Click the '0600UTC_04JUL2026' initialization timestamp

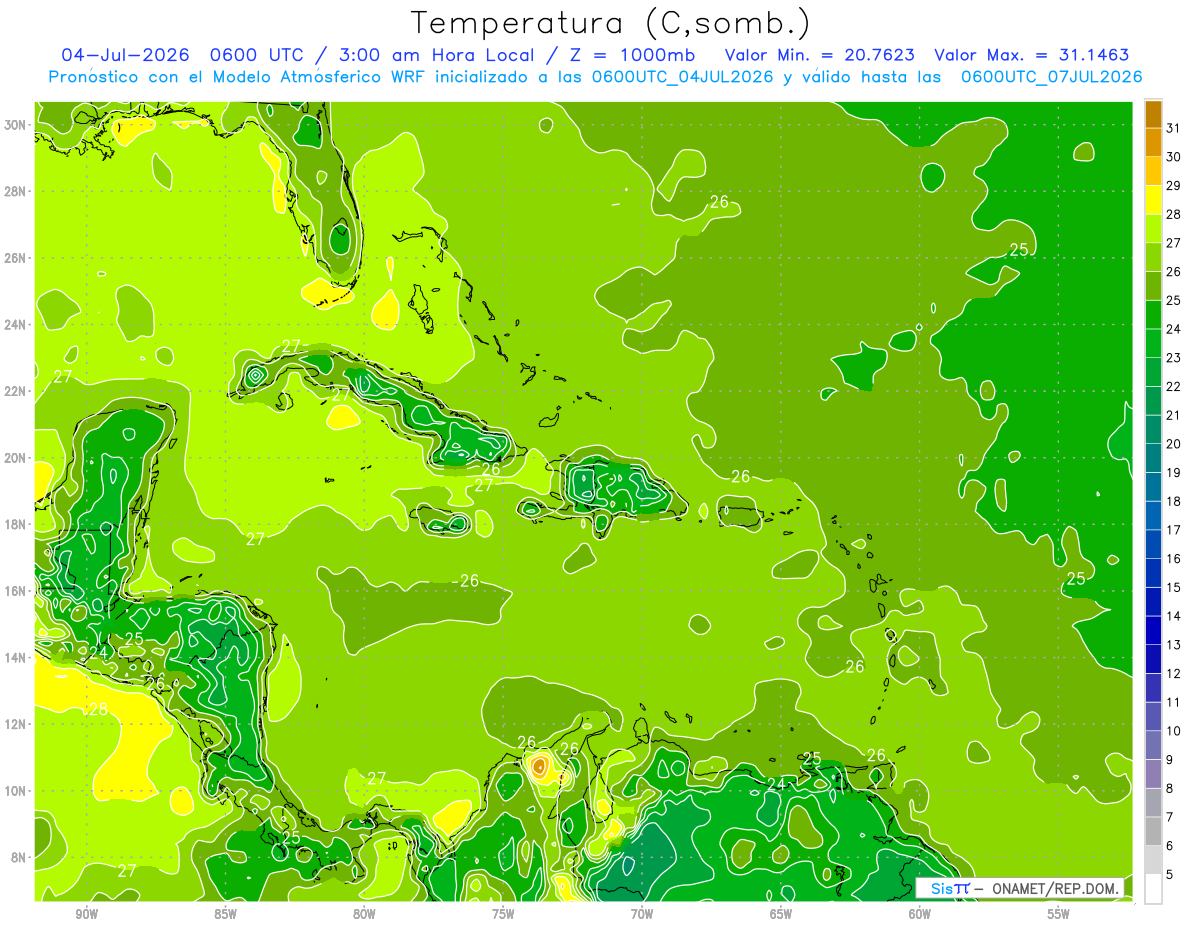pos(683,77)
